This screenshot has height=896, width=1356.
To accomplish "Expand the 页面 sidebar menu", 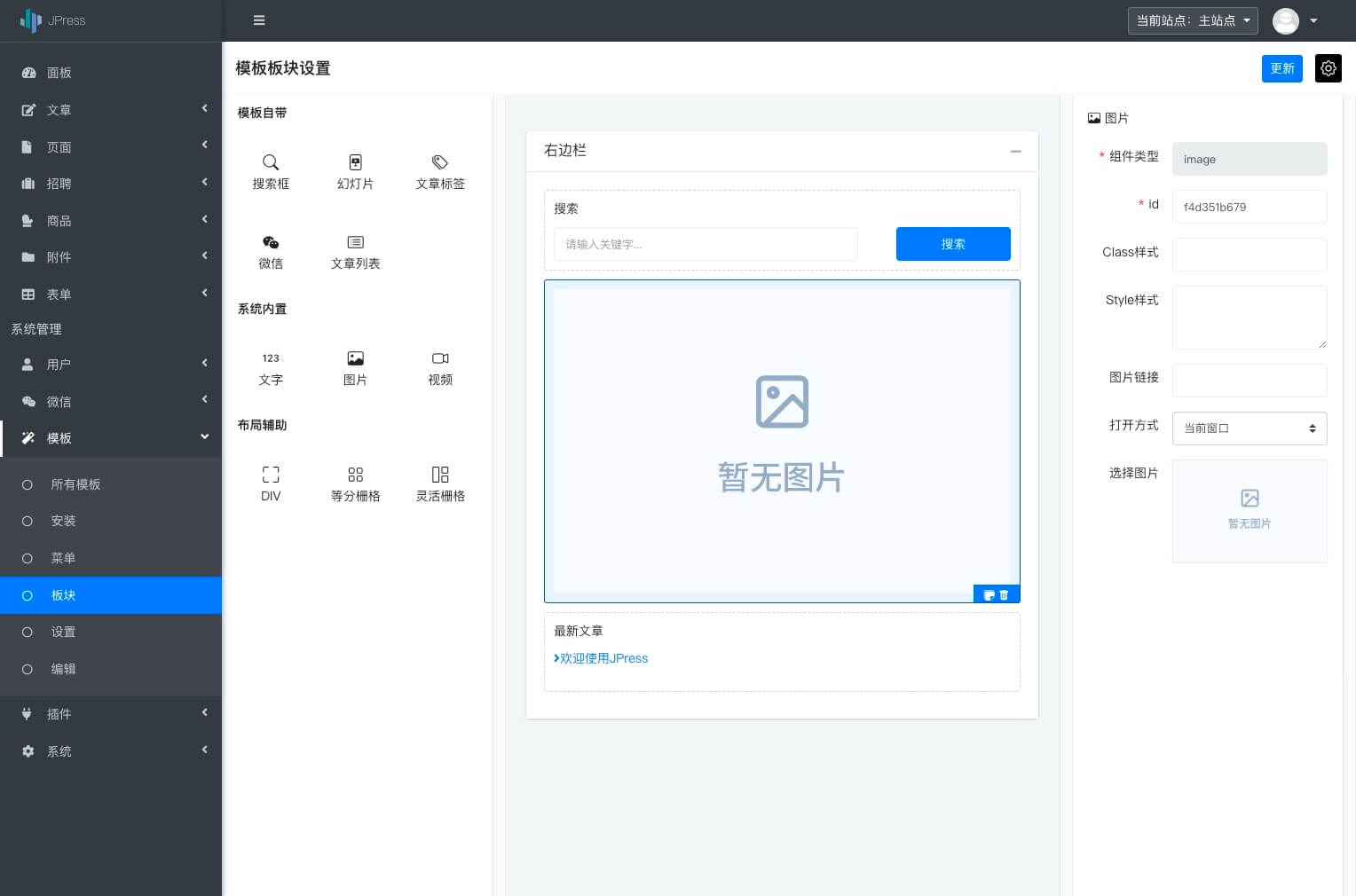I will (x=111, y=147).
